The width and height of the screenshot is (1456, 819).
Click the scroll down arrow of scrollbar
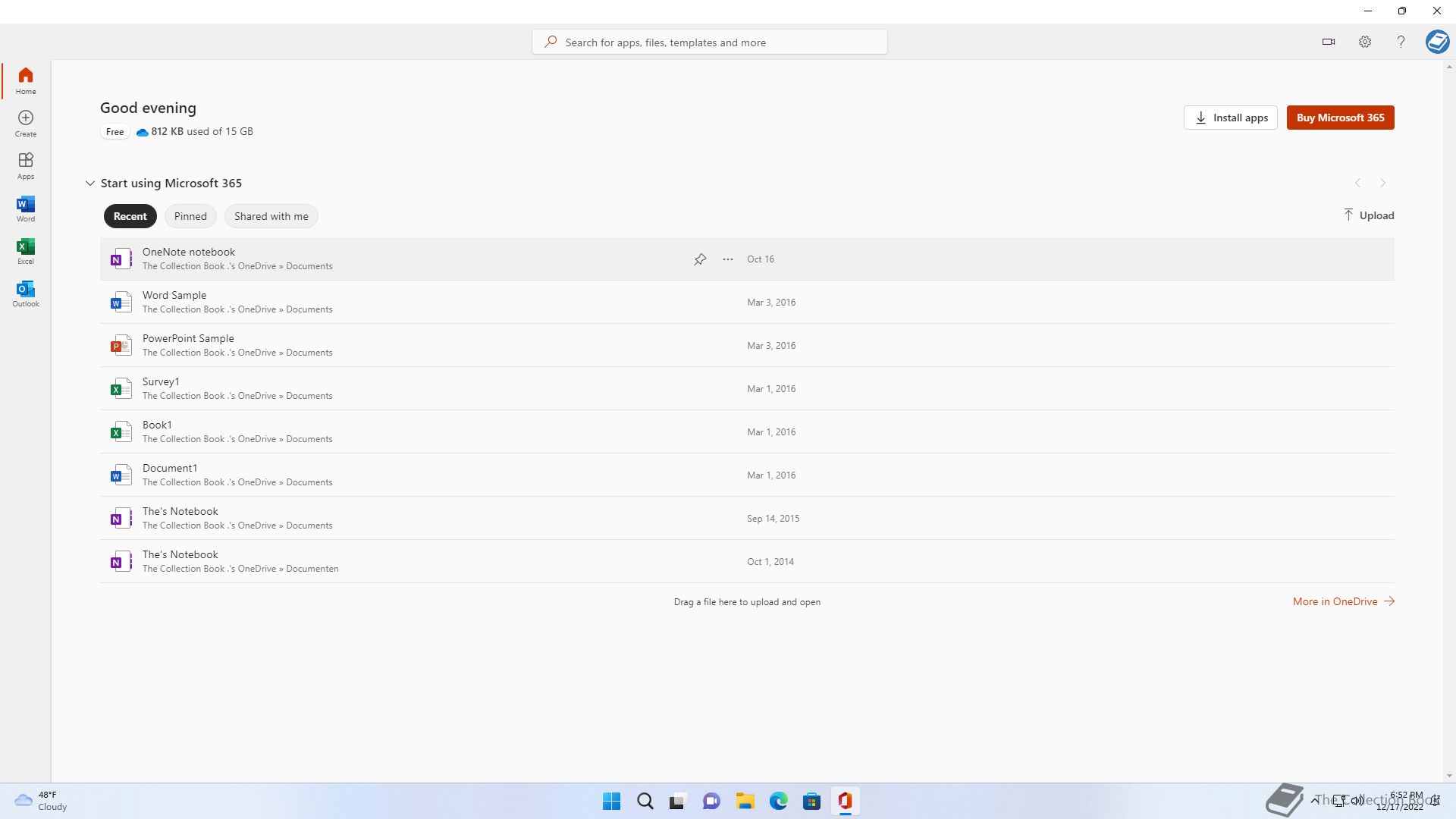[x=1449, y=776]
